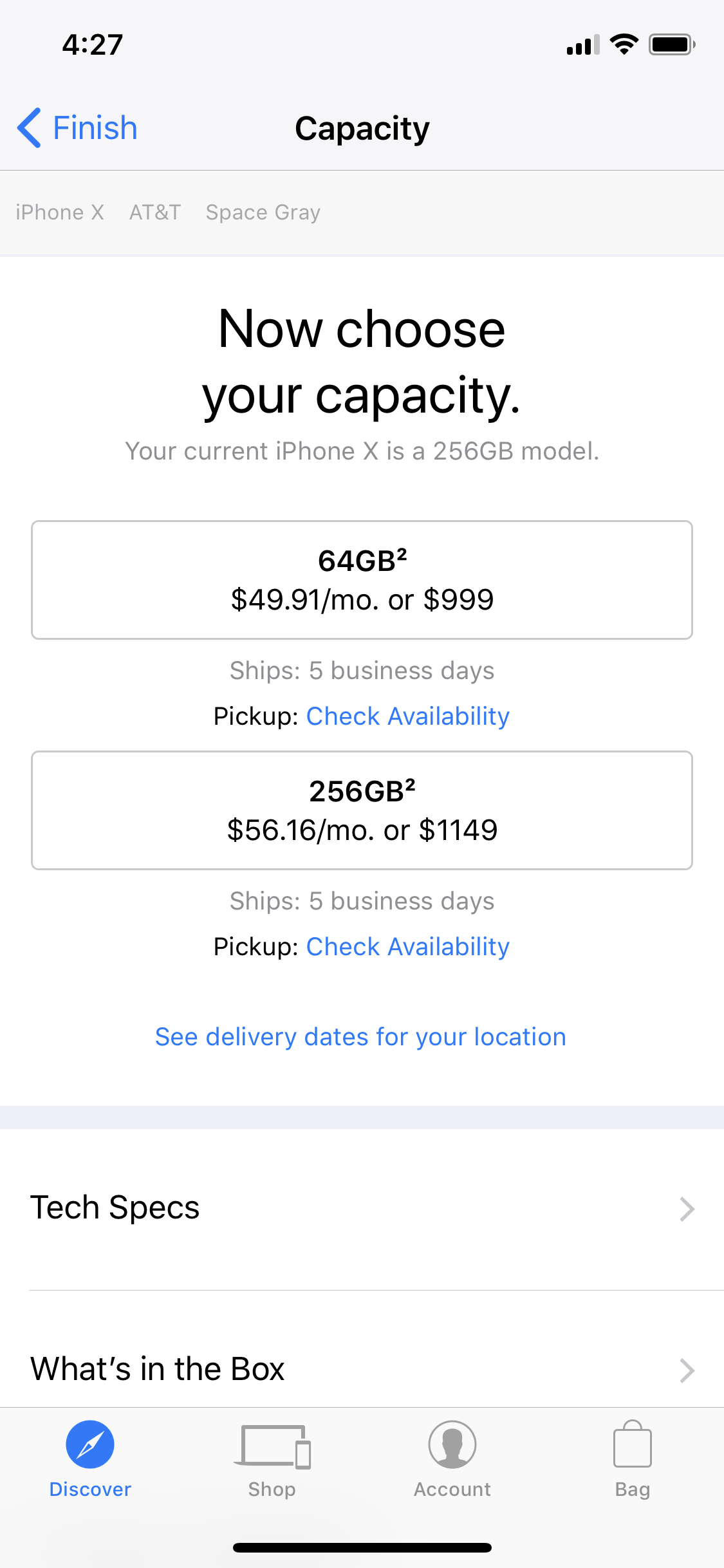Tap the battery indicator in status bar
Image resolution: width=724 pixels, height=1568 pixels.
tap(672, 44)
